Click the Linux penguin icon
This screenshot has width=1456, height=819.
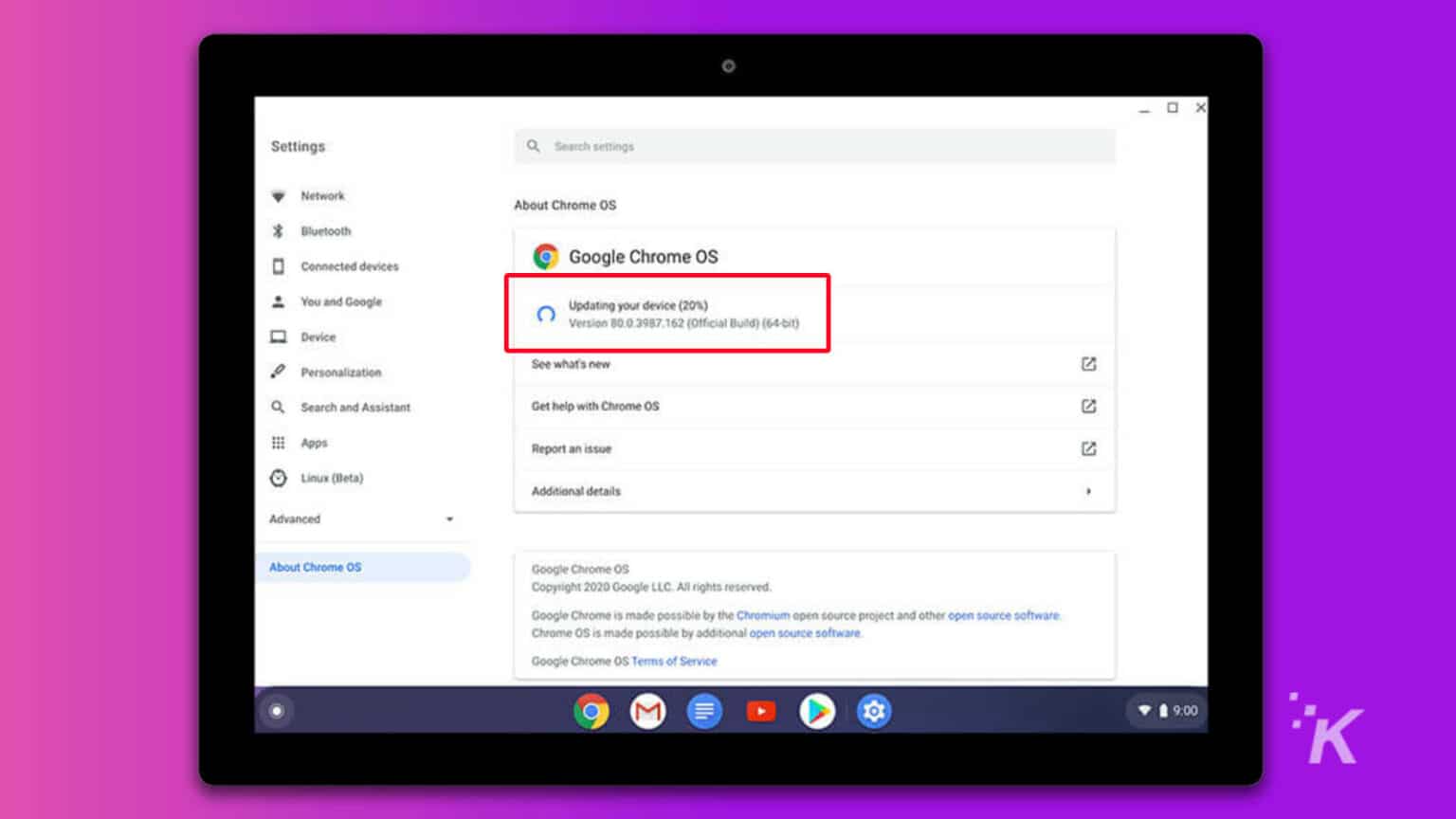pos(278,478)
